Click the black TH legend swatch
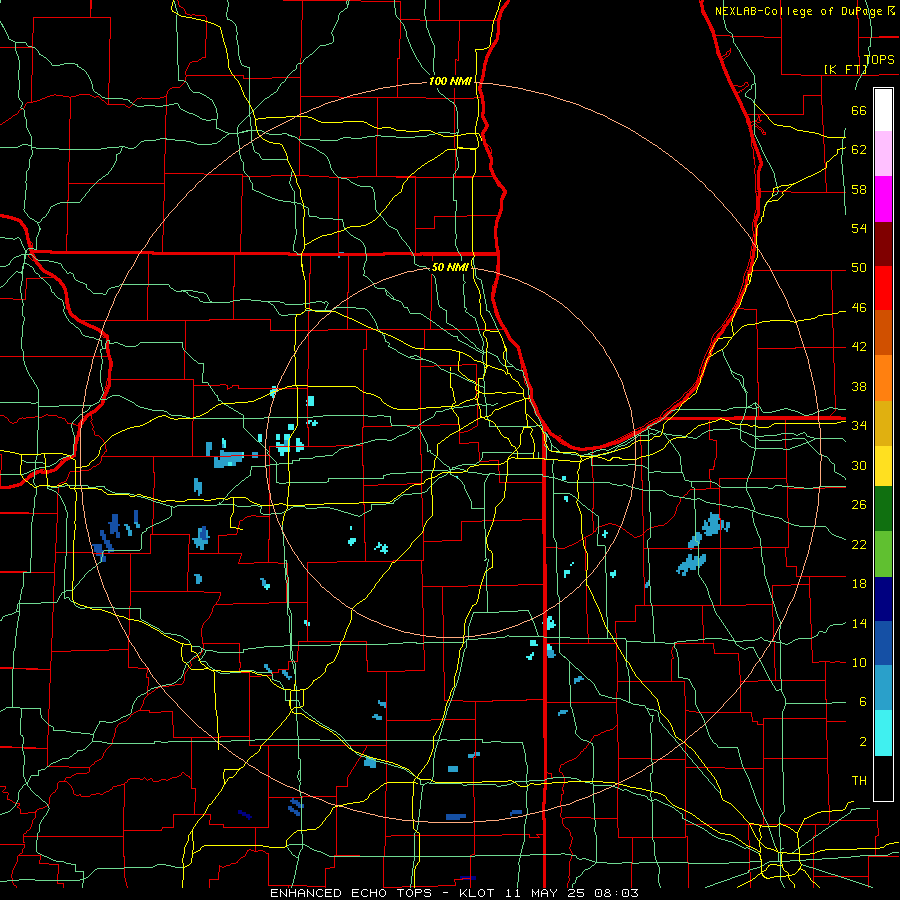 [x=883, y=778]
